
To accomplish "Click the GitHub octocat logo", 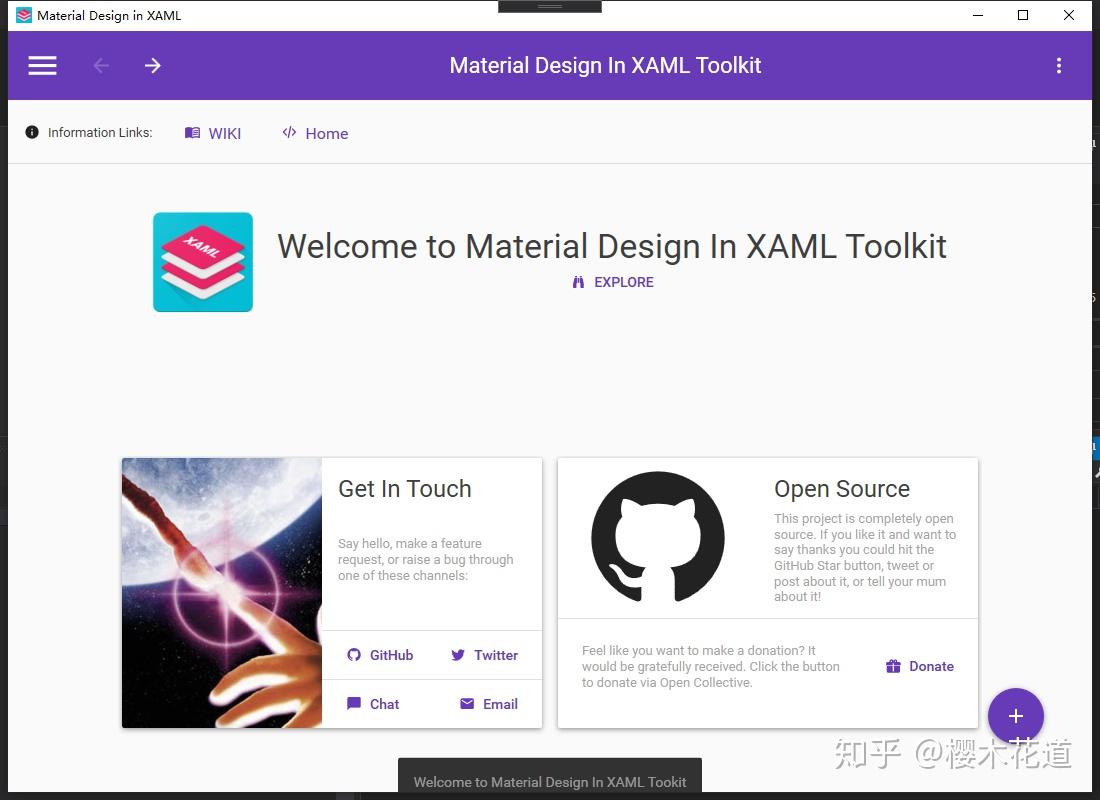I will pyautogui.click(x=658, y=537).
